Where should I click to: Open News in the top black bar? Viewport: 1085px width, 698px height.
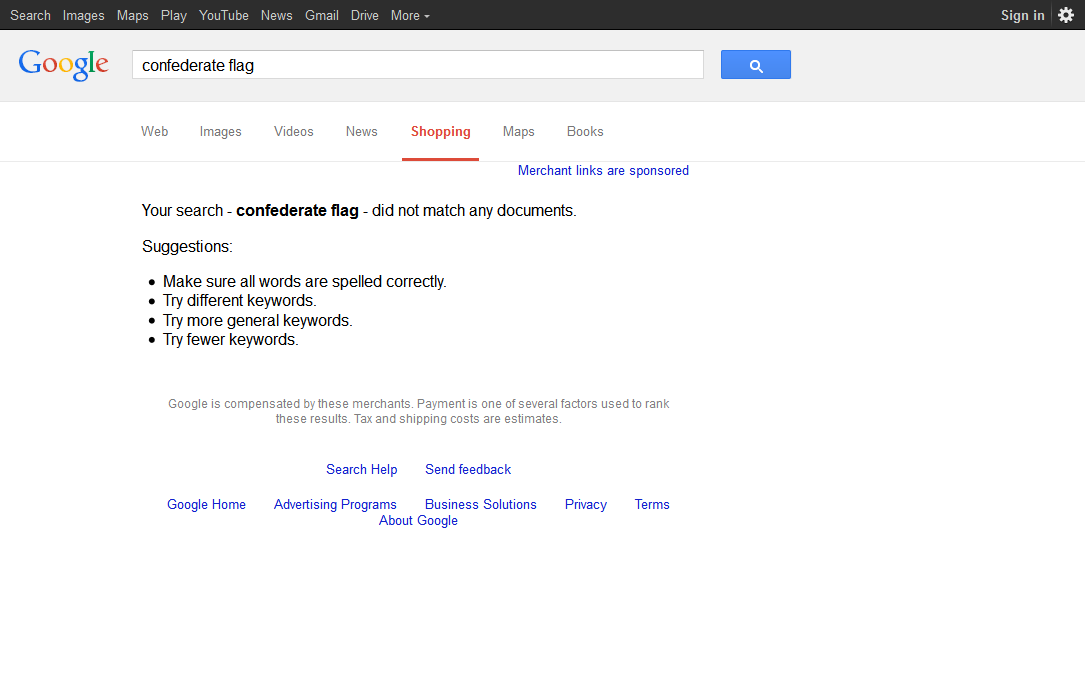[x=277, y=15]
